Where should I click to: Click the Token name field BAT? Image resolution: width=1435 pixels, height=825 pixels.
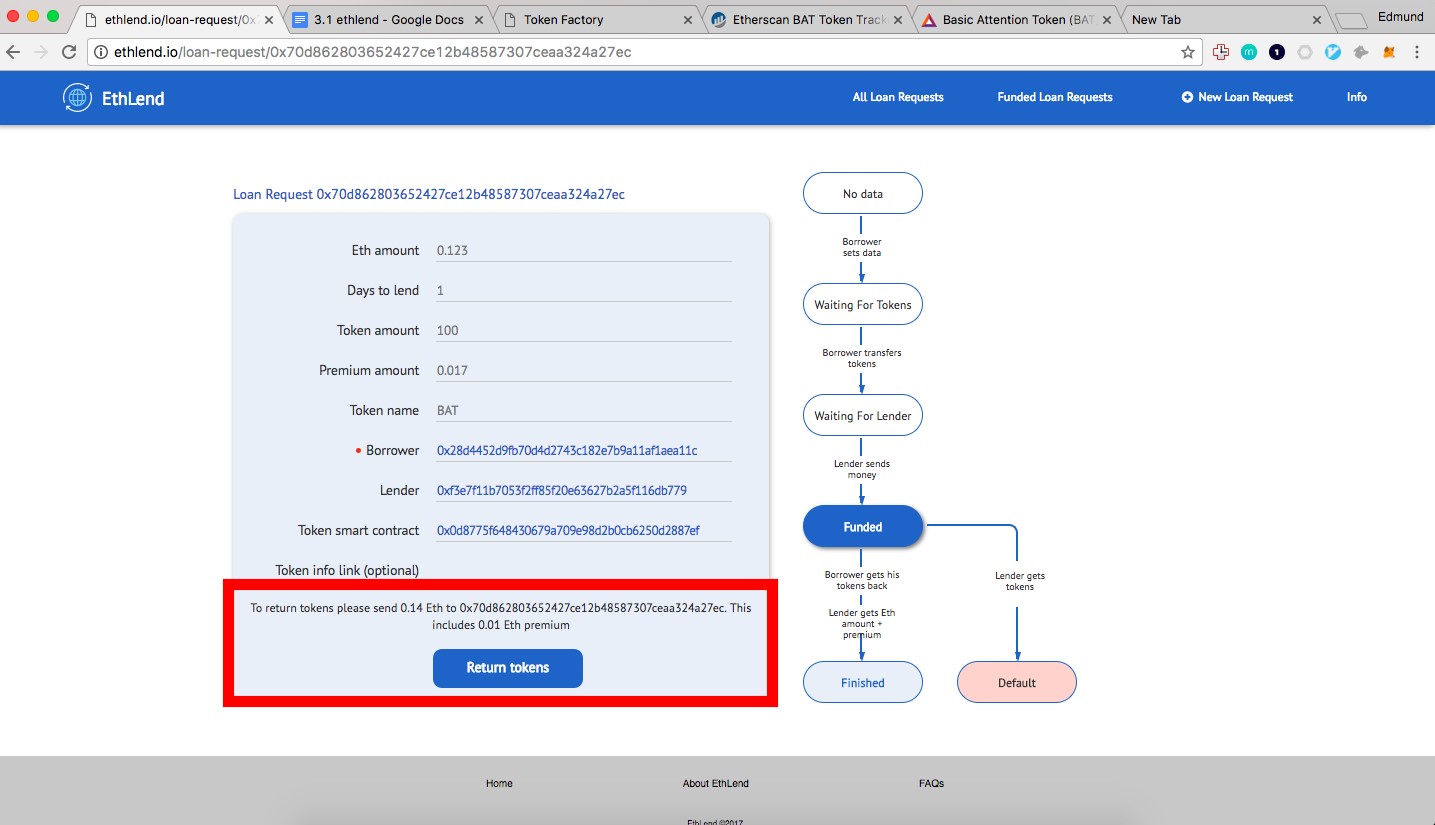click(x=584, y=410)
